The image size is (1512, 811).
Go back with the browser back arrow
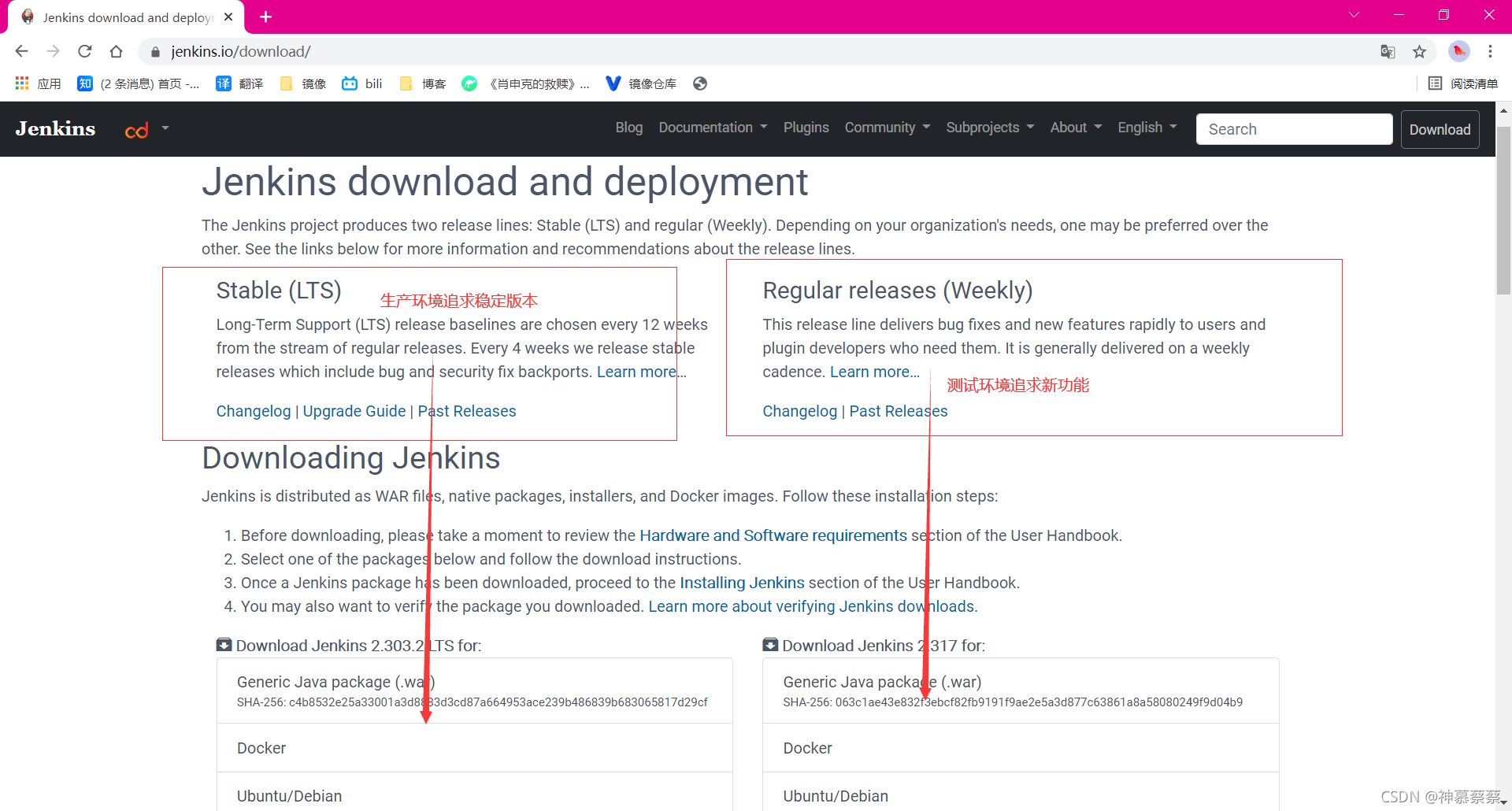click(21, 51)
